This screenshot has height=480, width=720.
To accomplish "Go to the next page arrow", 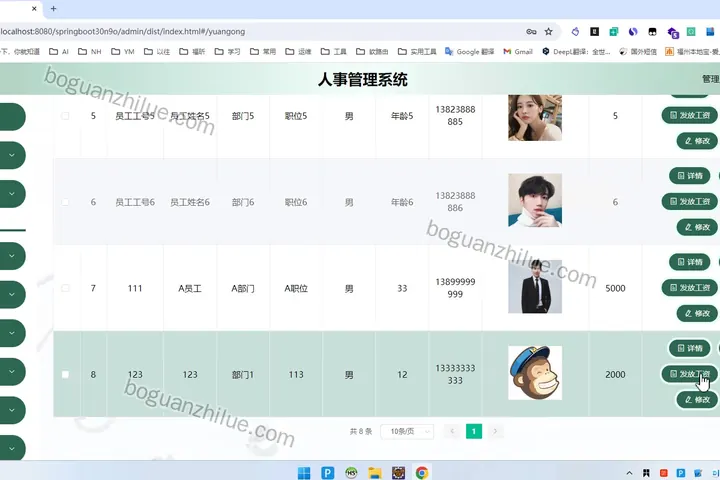I will point(495,431).
